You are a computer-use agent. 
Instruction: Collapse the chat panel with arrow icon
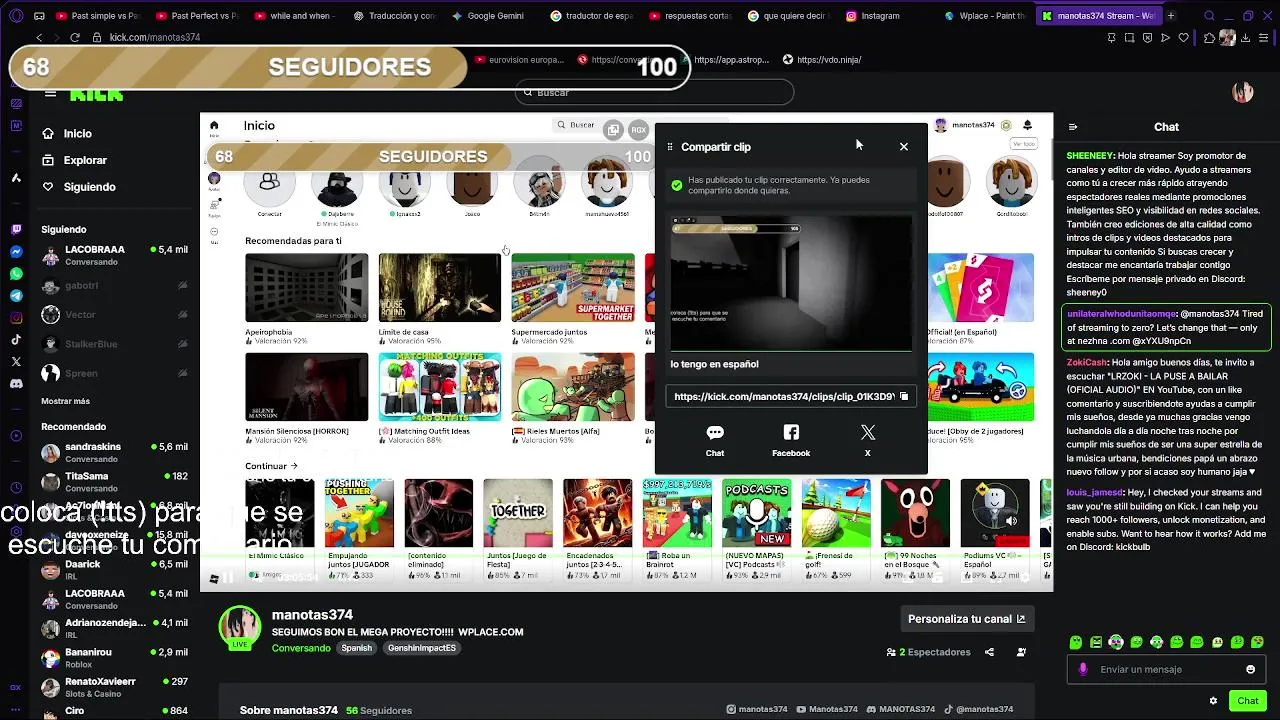tap(1073, 127)
